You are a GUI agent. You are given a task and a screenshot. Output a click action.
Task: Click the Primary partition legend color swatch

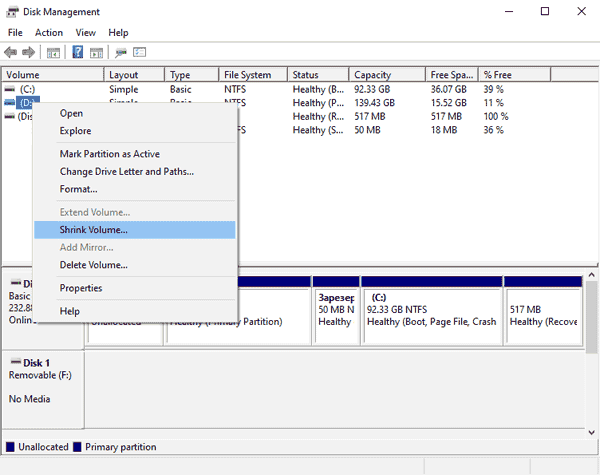[x=77, y=447]
